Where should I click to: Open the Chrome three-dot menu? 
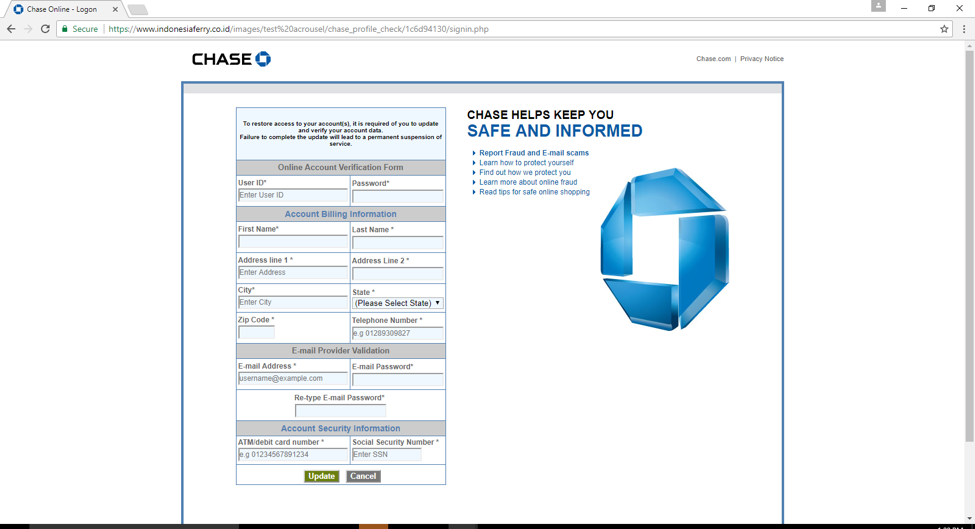click(964, 29)
